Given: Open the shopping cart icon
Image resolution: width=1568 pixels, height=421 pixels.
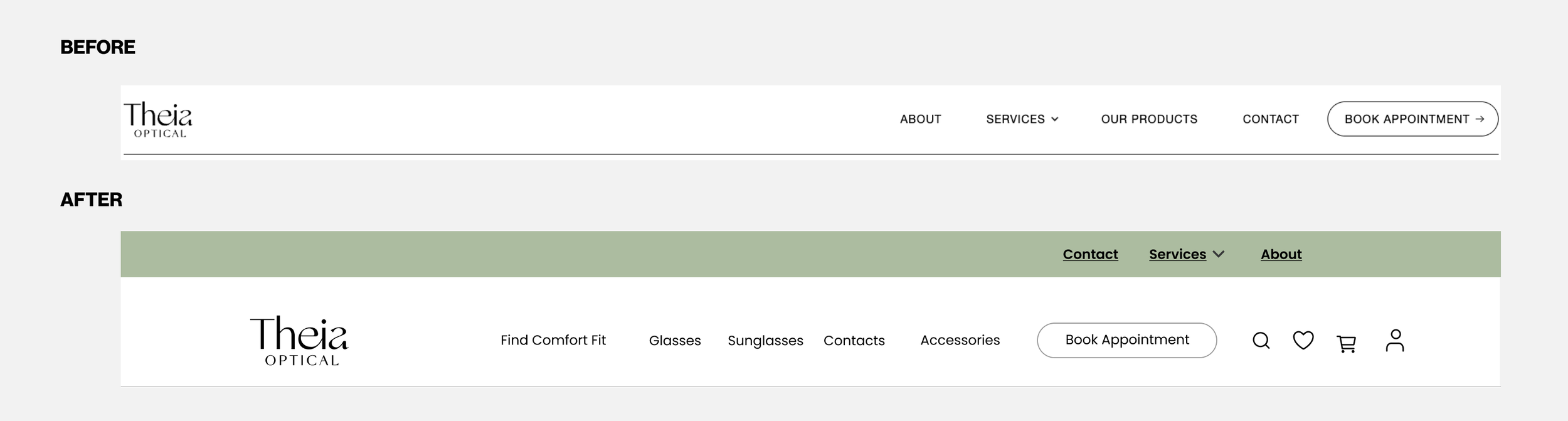Looking at the screenshot, I should point(1347,343).
